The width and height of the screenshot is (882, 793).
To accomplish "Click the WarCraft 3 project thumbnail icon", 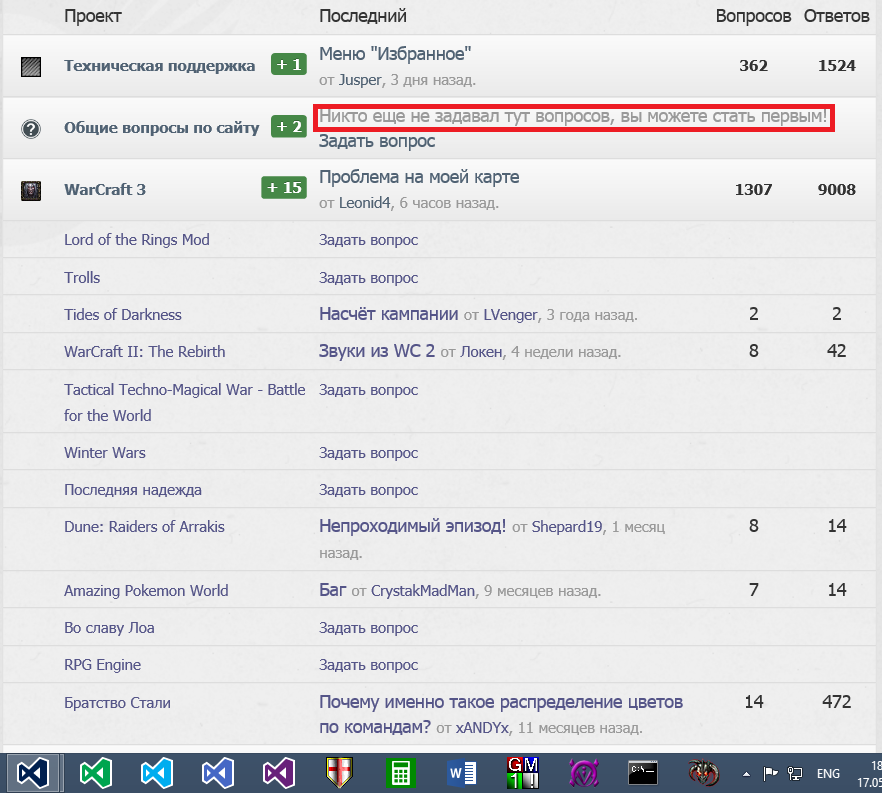I will (x=31, y=191).
